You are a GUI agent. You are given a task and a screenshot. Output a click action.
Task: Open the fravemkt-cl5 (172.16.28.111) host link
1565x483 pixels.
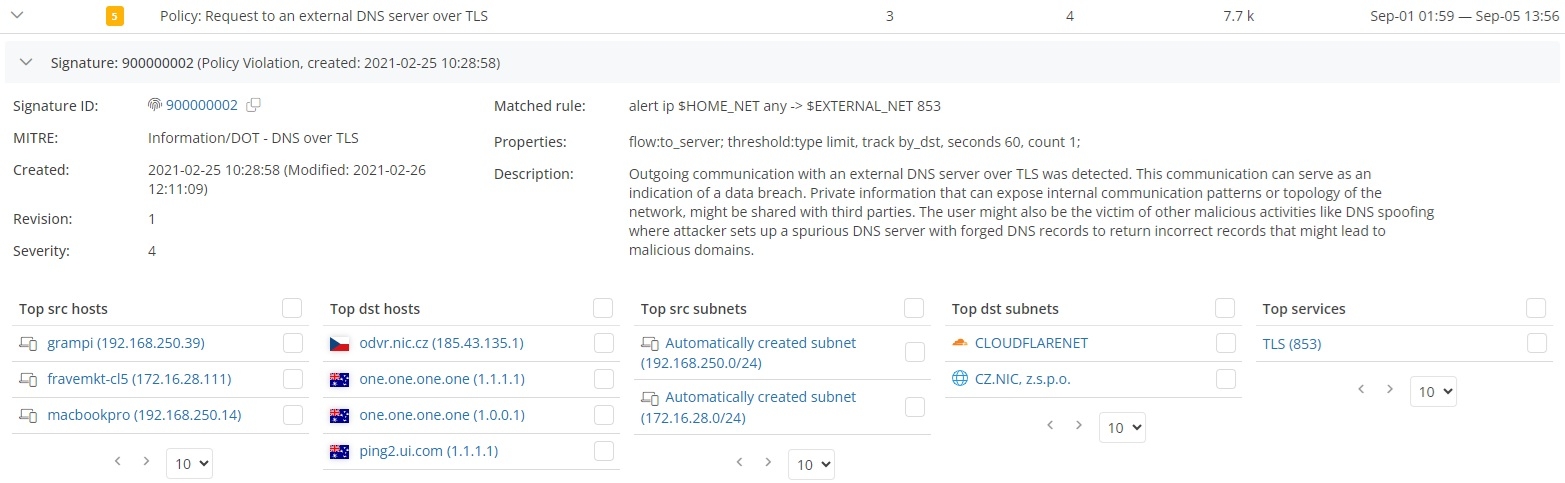point(139,380)
